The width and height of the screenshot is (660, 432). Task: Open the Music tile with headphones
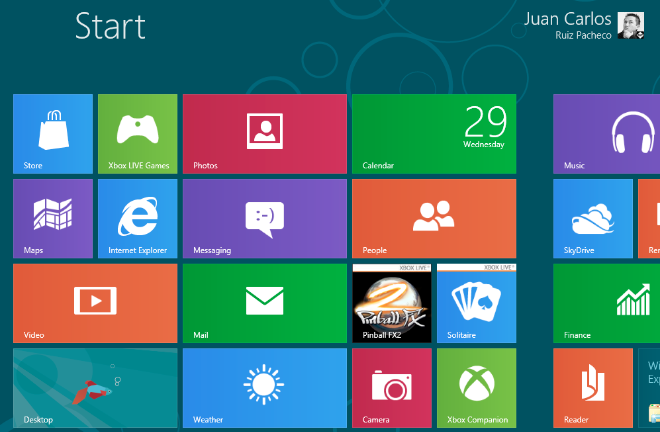click(x=607, y=134)
